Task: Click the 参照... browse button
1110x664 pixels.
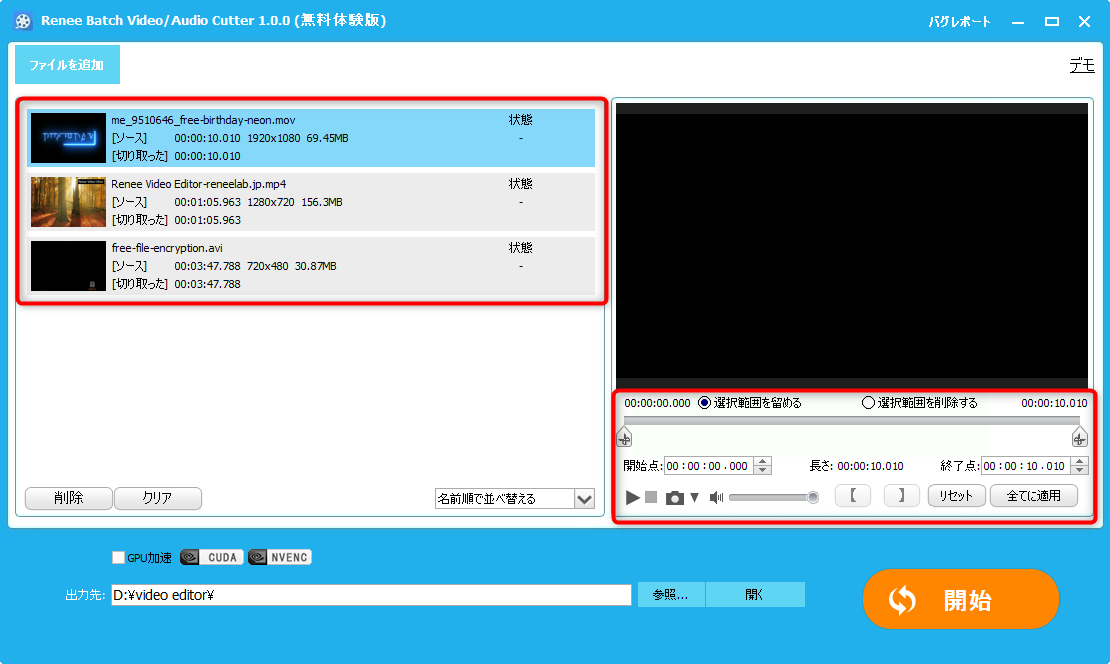Action: click(670, 595)
